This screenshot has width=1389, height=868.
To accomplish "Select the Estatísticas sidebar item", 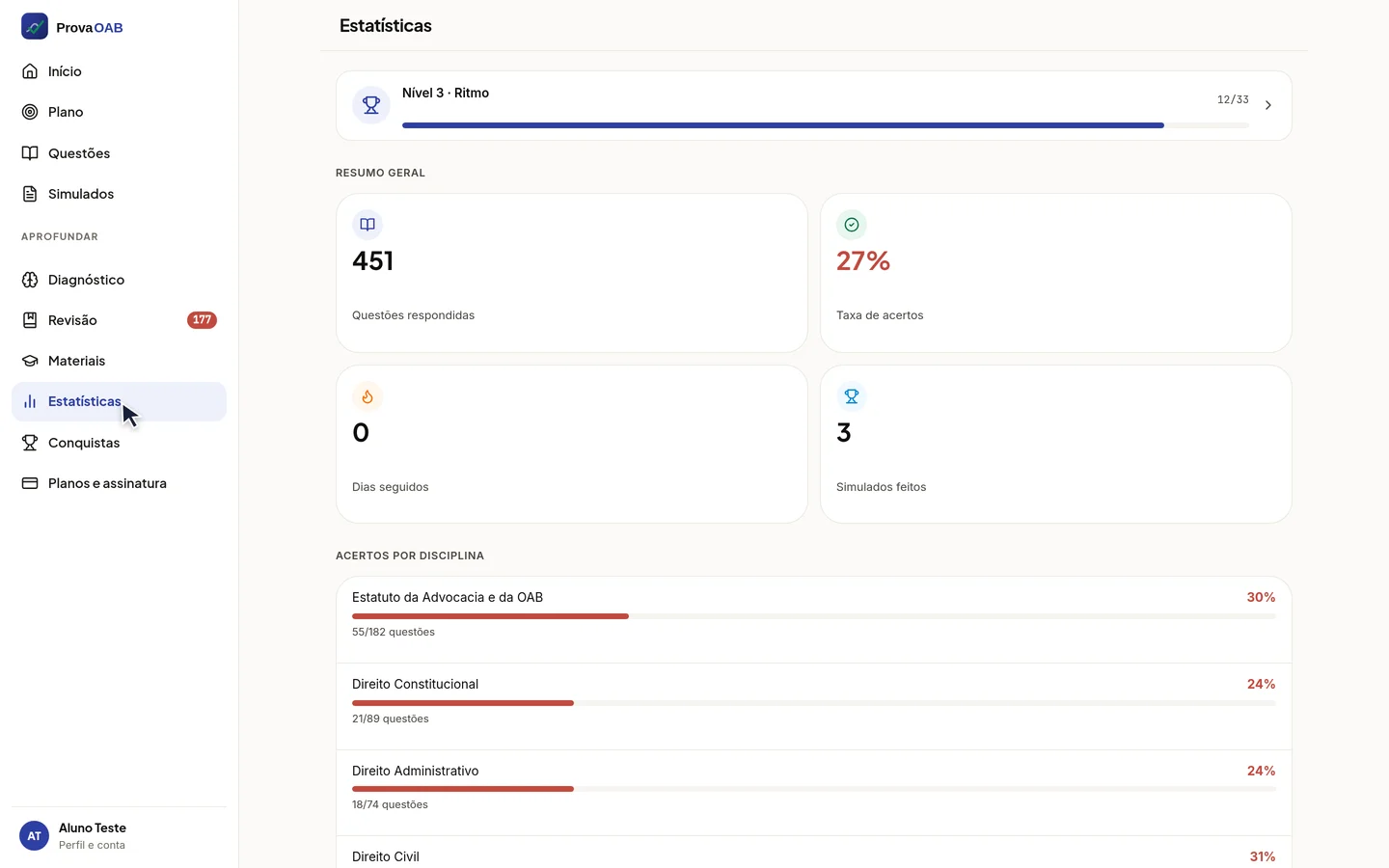I will point(119,401).
